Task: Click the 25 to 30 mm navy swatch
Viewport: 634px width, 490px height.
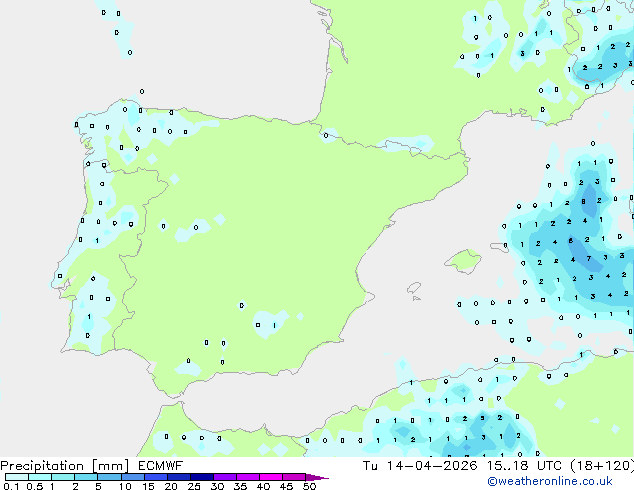Action: coord(201,477)
